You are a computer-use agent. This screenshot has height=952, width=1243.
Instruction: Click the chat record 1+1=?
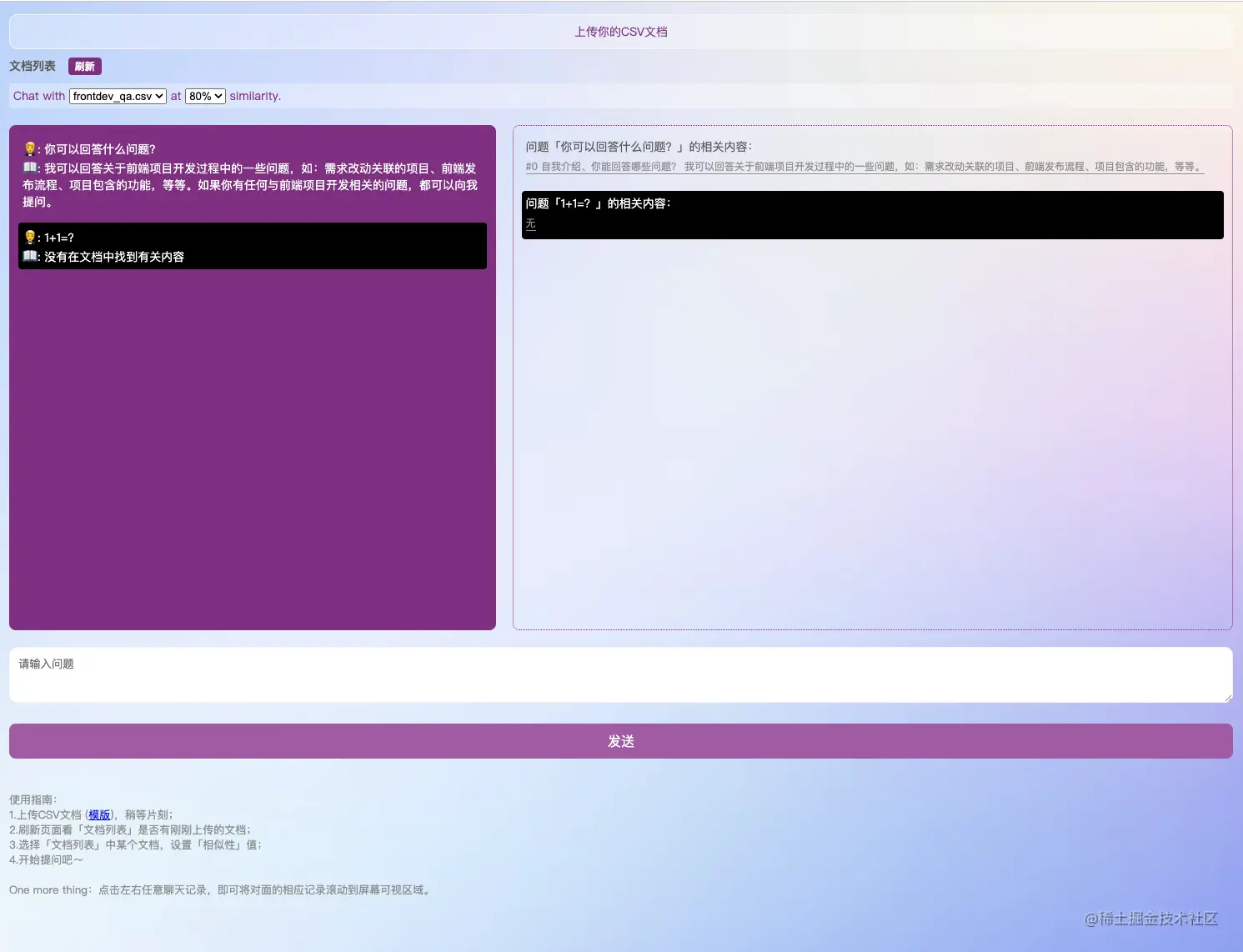point(59,238)
